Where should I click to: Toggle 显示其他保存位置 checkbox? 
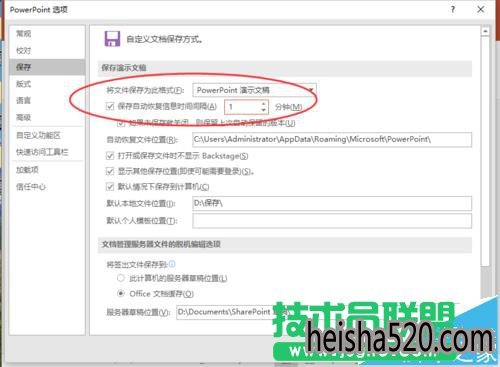click(x=110, y=171)
